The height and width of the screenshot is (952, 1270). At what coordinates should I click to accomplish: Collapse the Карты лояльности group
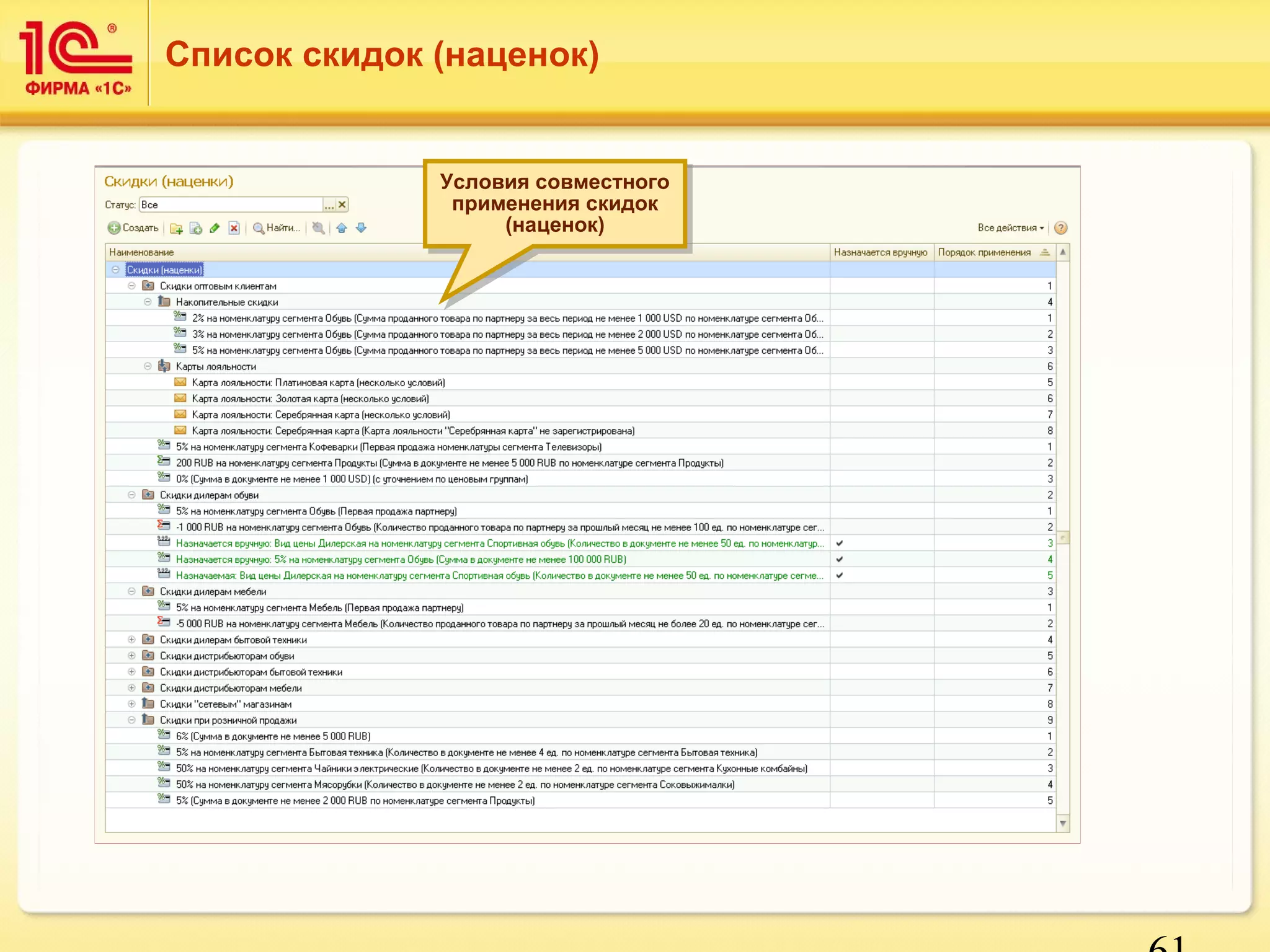point(148,366)
